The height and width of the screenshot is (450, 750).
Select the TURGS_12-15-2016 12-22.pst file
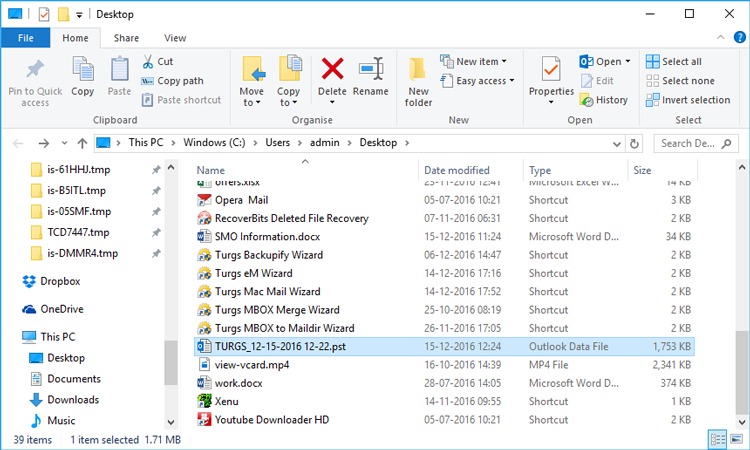[444, 346]
